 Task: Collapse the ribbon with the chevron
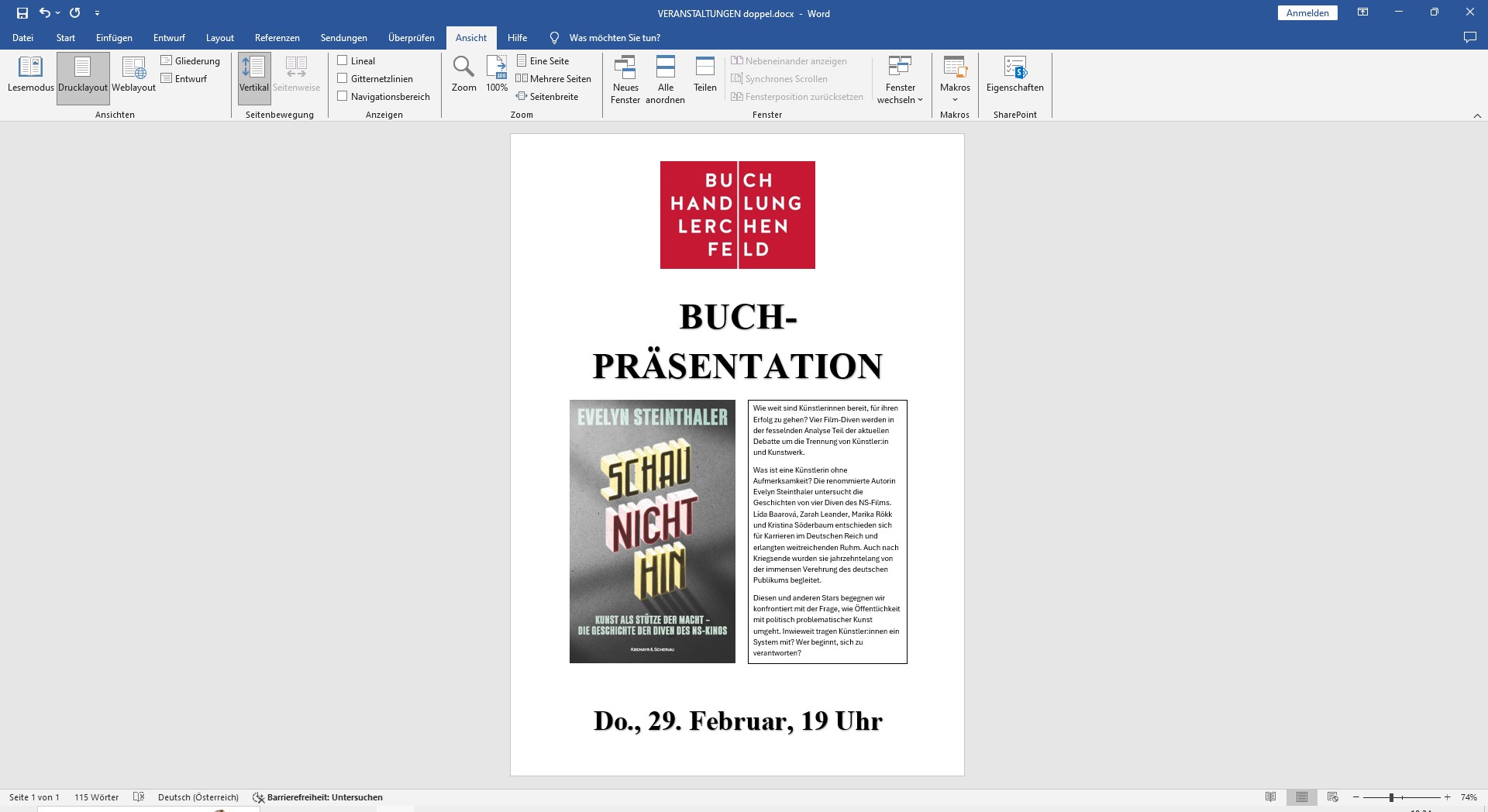[1477, 115]
